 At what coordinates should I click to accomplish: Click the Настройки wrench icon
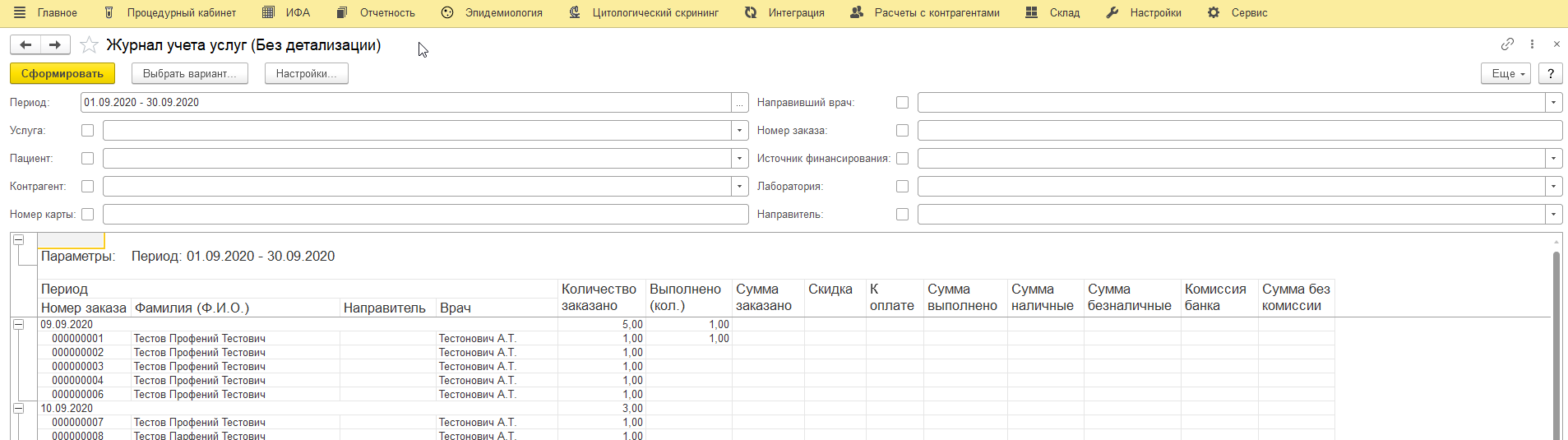1112,13
